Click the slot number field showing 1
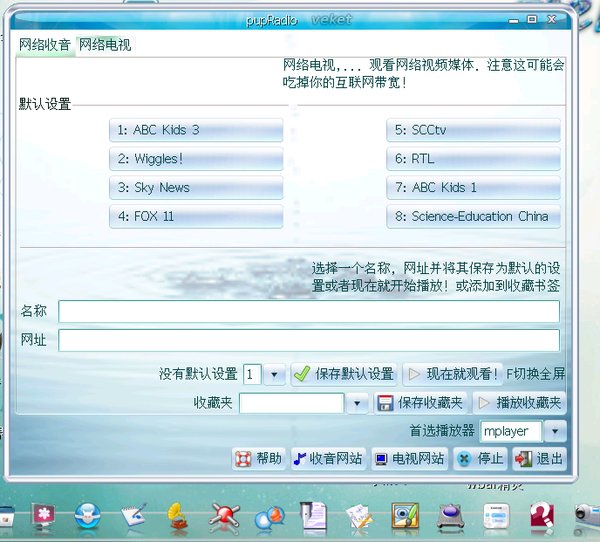The width and height of the screenshot is (600, 542). [252, 374]
